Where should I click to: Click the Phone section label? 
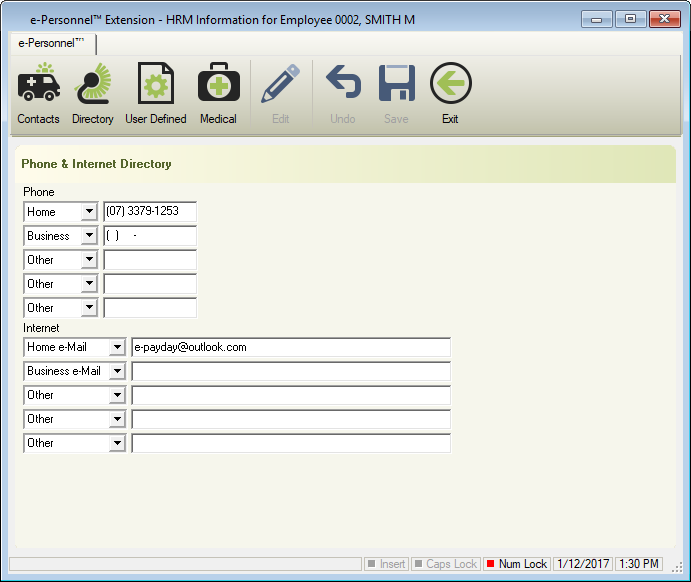39,192
